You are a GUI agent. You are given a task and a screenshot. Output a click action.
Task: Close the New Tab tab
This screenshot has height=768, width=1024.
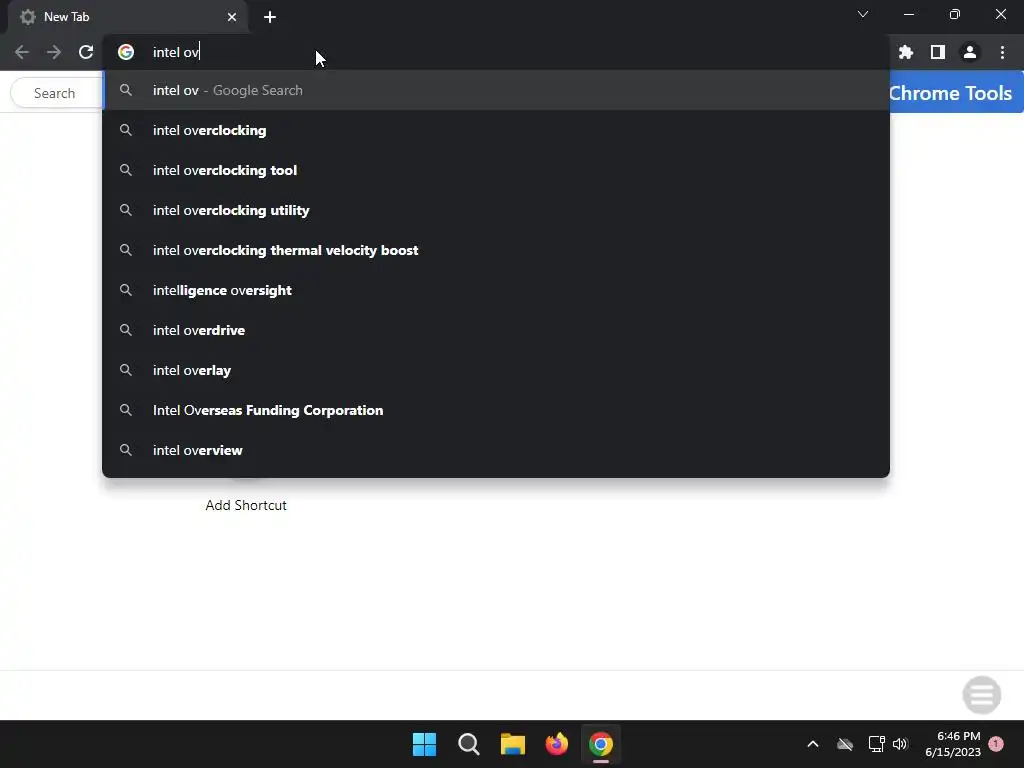pos(232,17)
